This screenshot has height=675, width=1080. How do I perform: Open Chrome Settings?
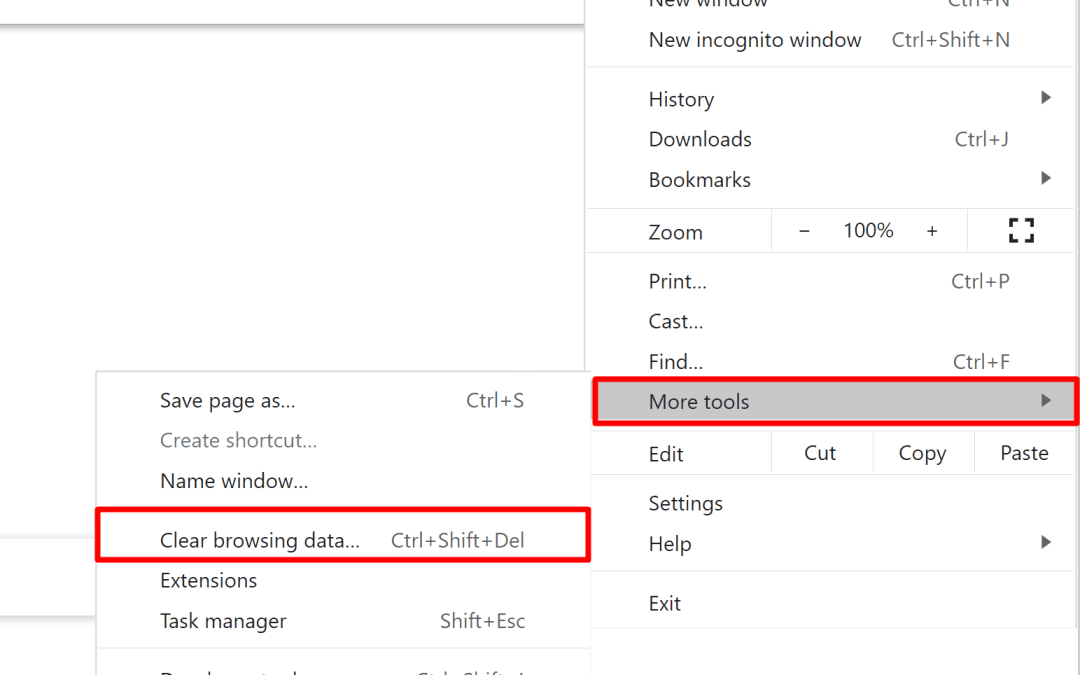click(686, 503)
